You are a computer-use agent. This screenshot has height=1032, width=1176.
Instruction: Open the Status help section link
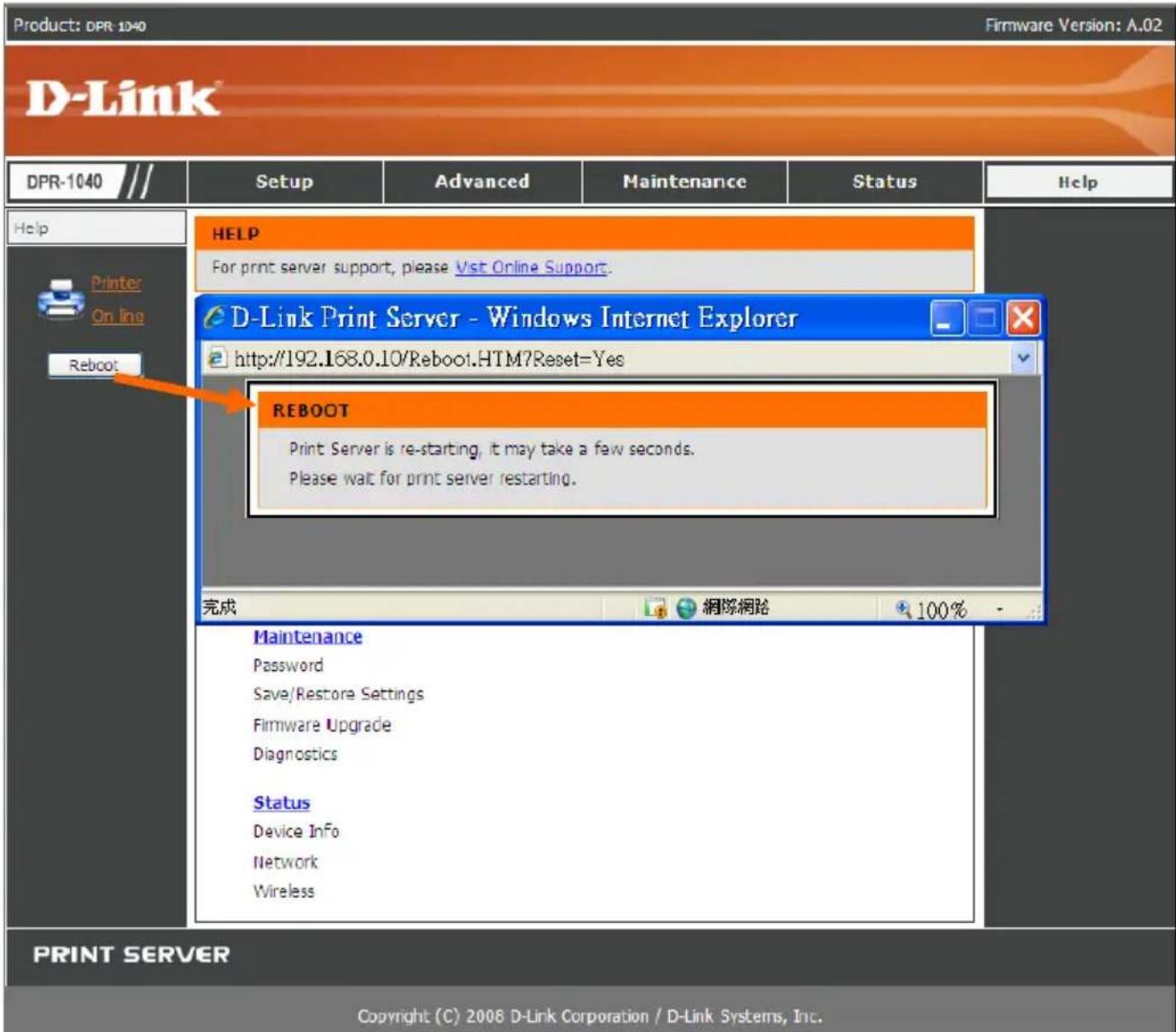click(282, 803)
